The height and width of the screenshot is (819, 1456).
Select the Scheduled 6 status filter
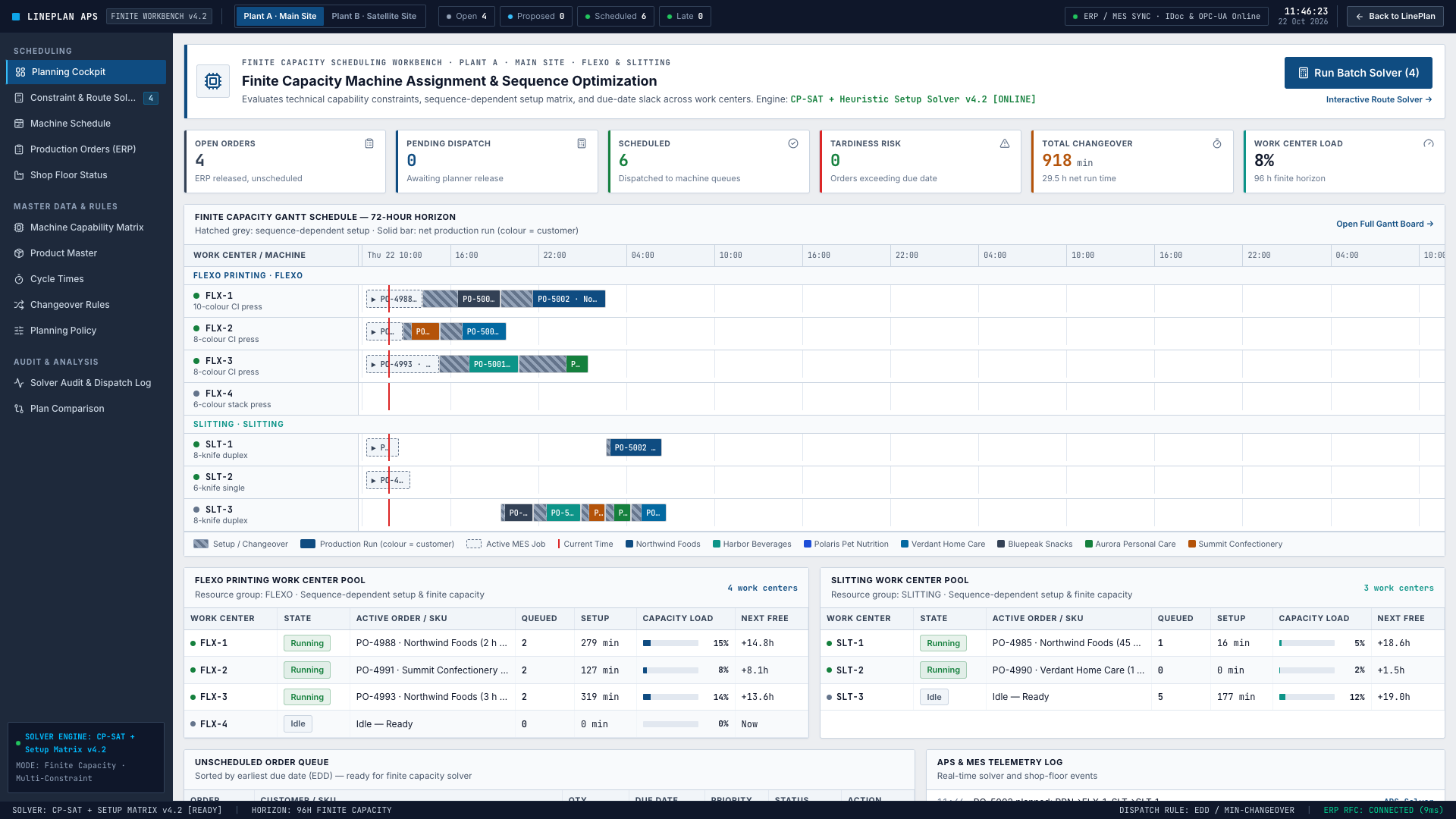(616, 16)
